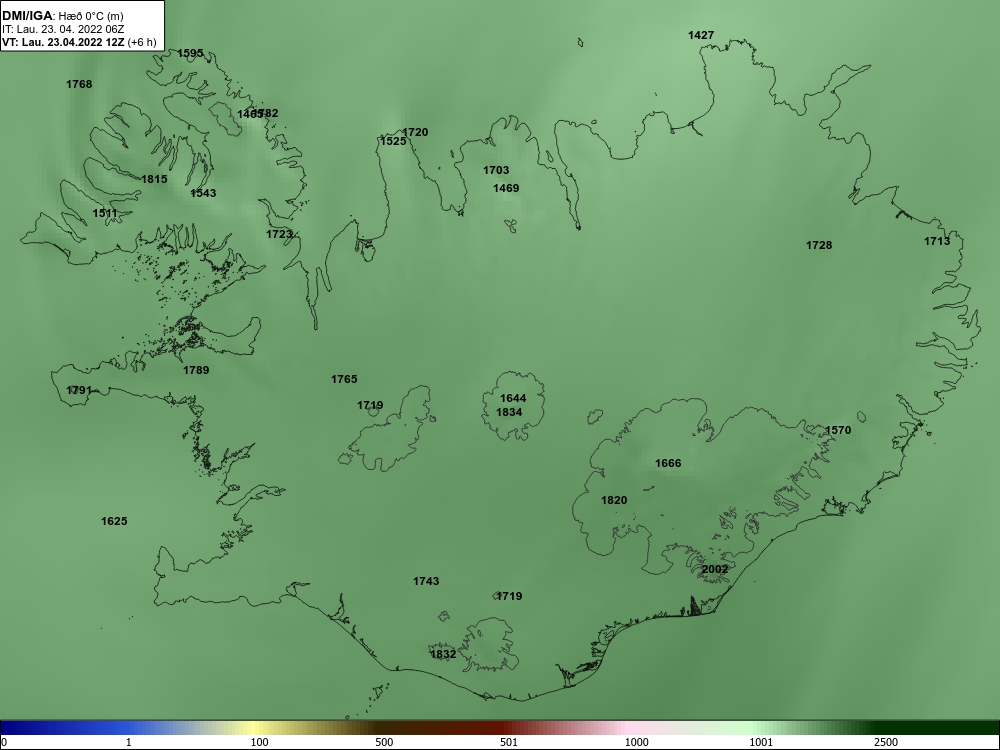Click the 1511 map value
The width and height of the screenshot is (1000, 750).
[x=105, y=213]
